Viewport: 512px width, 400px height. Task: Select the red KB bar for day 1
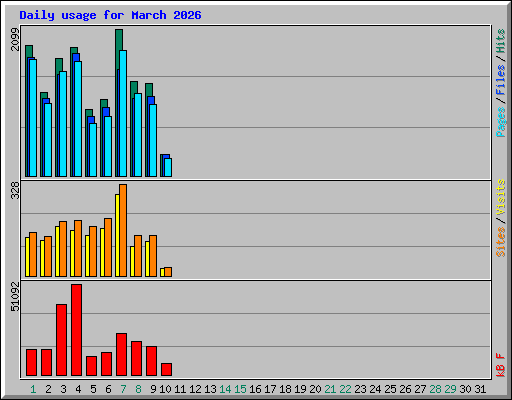click(x=31, y=362)
